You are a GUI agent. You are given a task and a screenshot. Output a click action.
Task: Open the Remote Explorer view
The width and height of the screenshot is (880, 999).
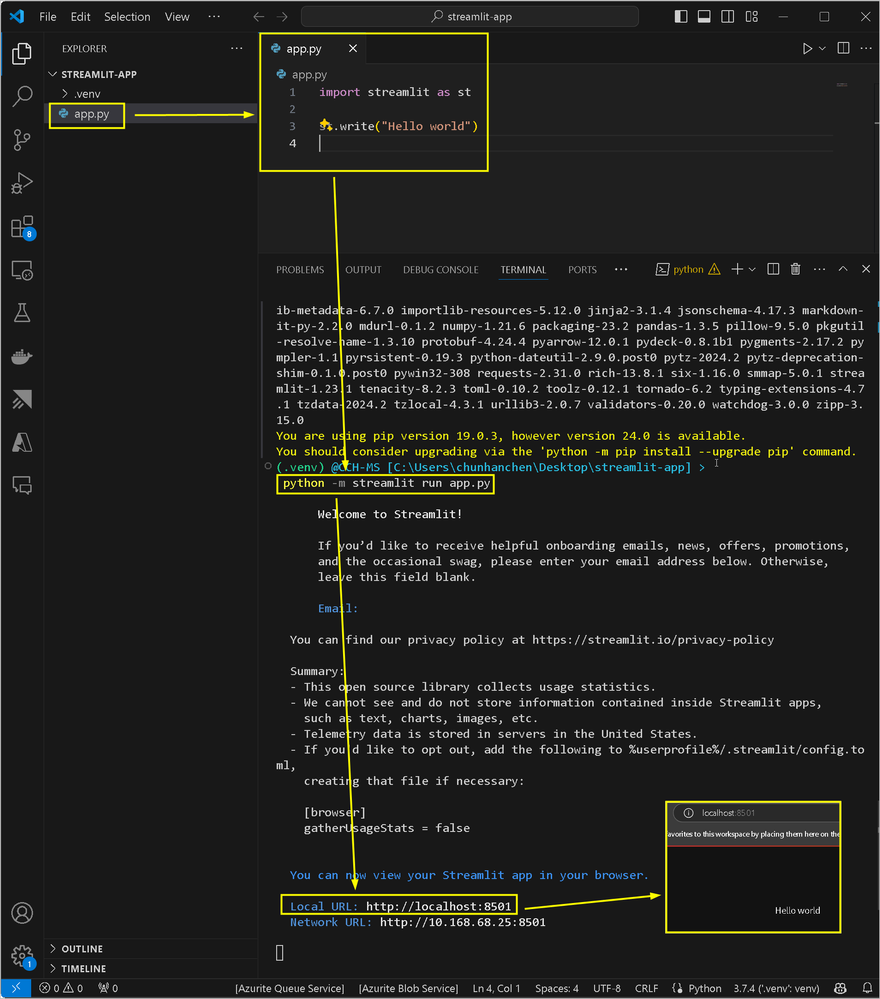coord(22,270)
